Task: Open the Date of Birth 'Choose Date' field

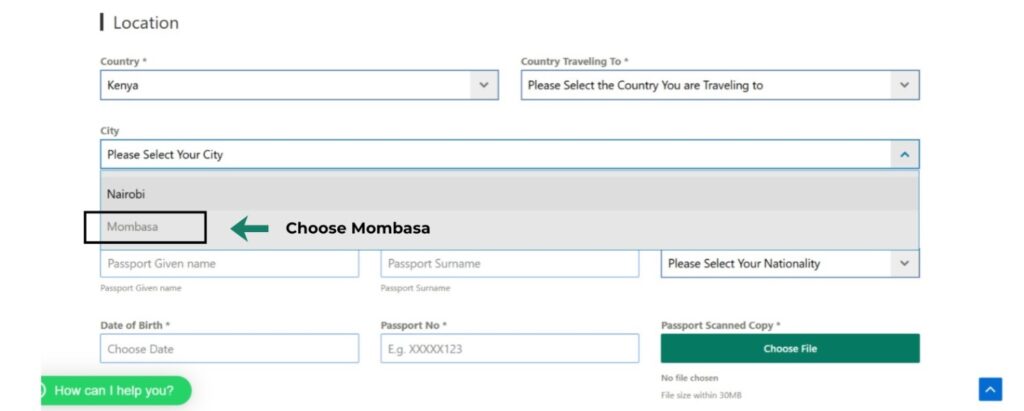Action: pos(229,349)
